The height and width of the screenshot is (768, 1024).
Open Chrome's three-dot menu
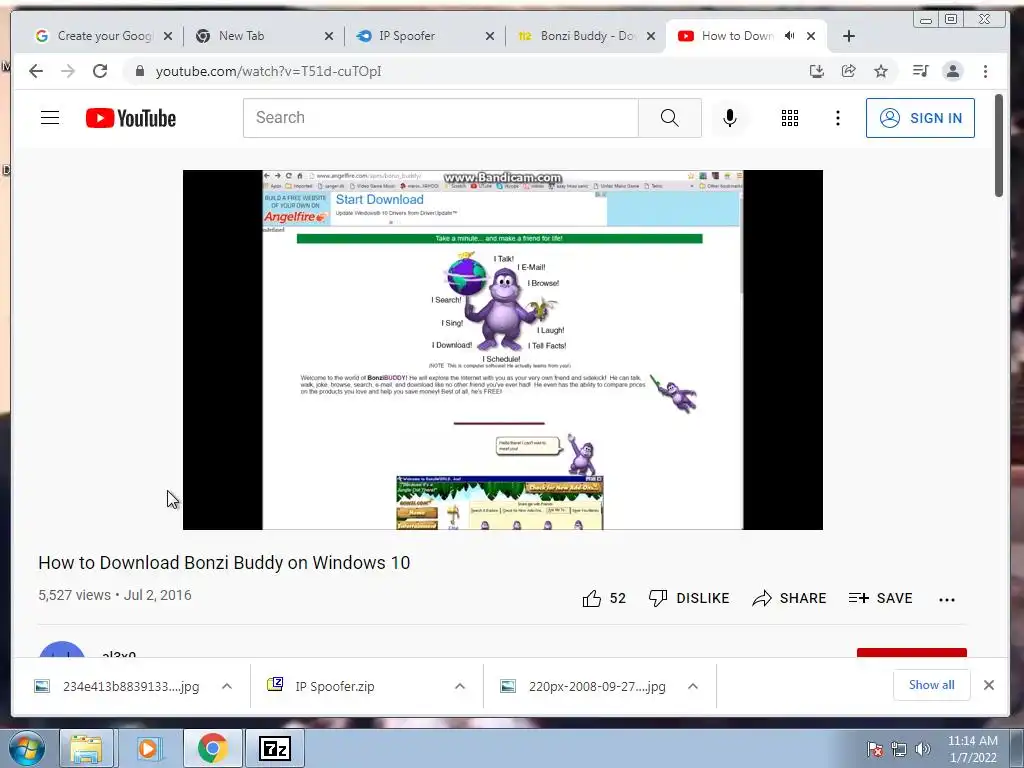pyautogui.click(x=985, y=71)
